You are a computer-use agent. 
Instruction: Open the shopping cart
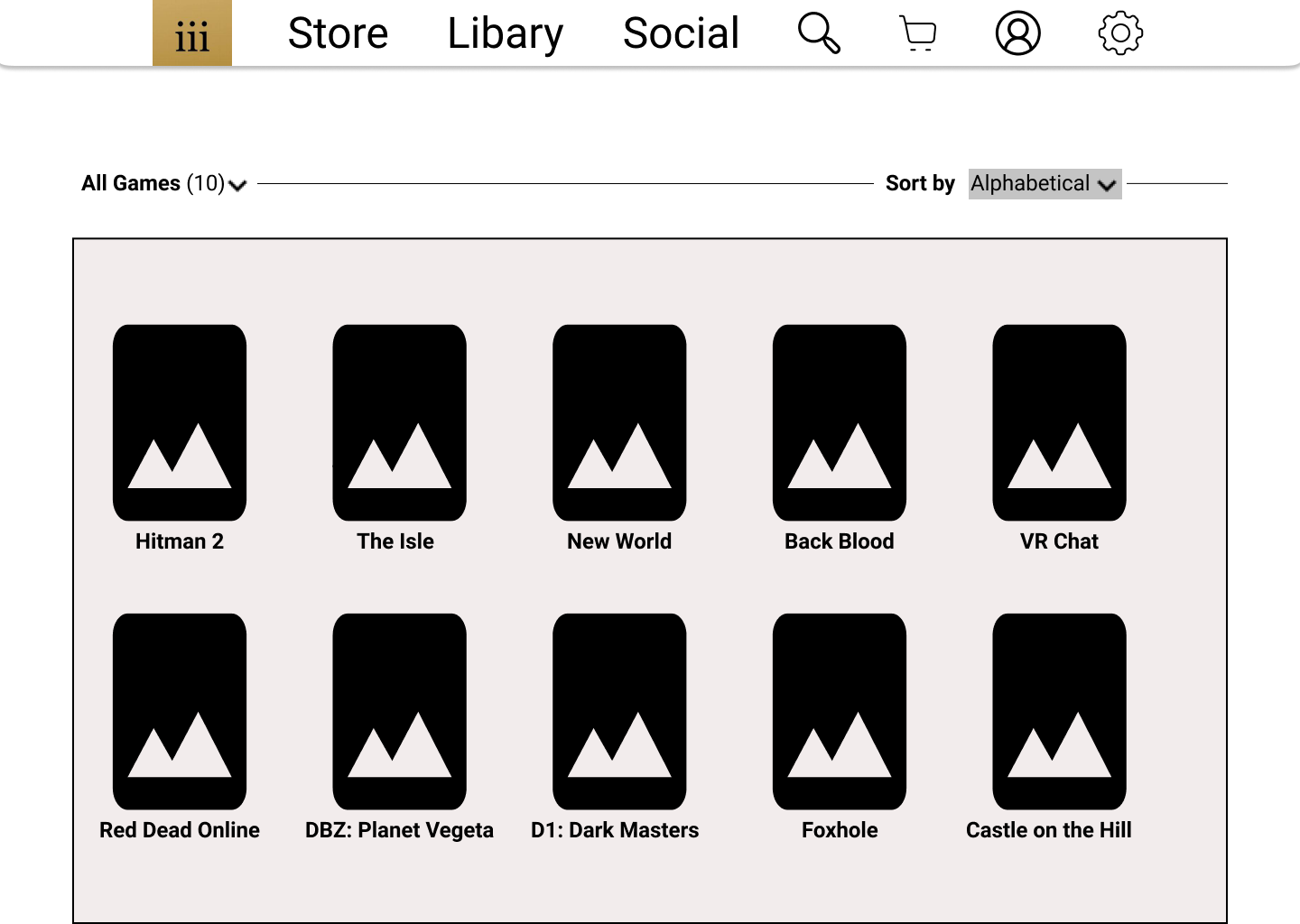[919, 34]
